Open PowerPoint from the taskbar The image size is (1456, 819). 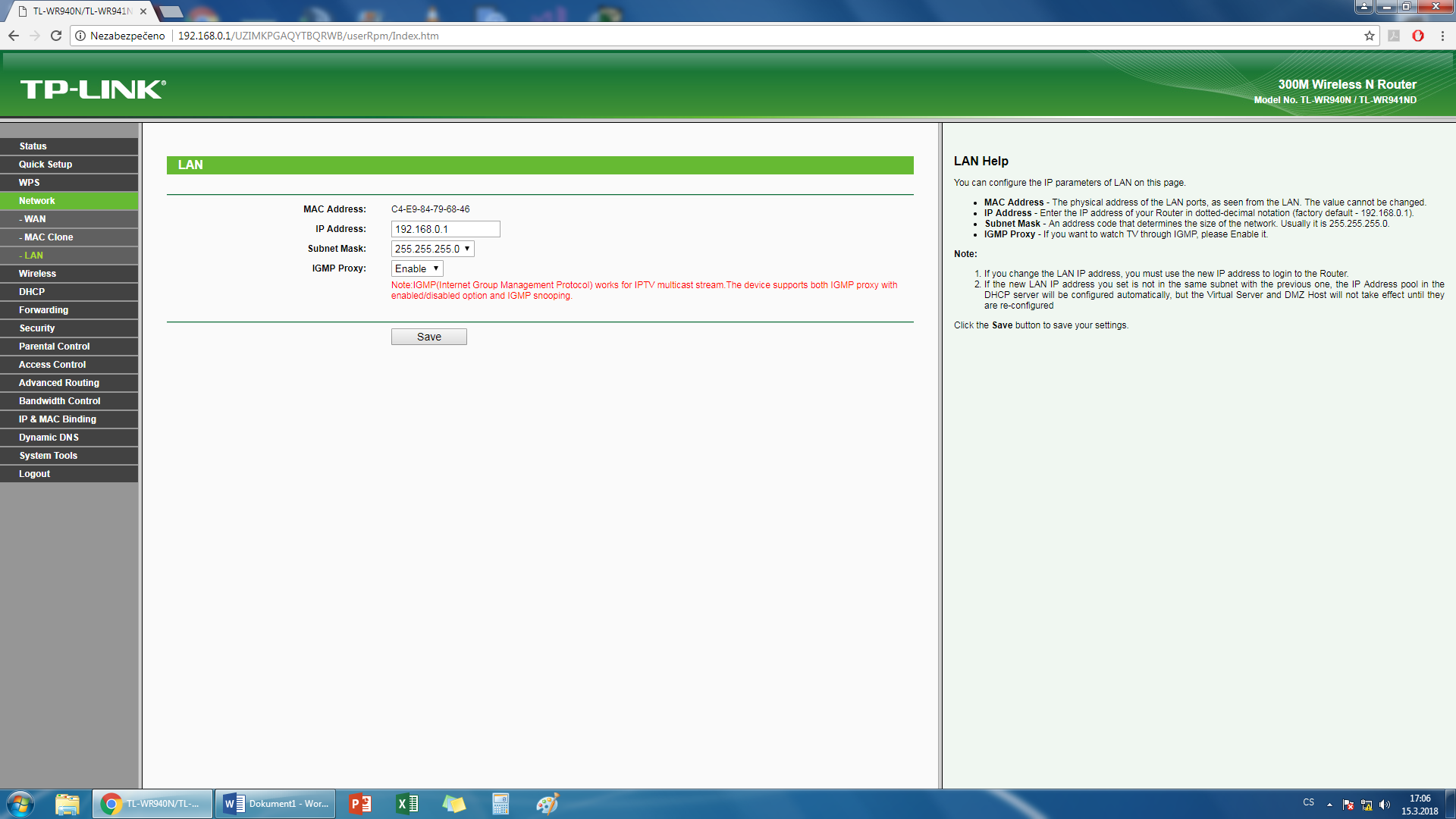click(360, 804)
